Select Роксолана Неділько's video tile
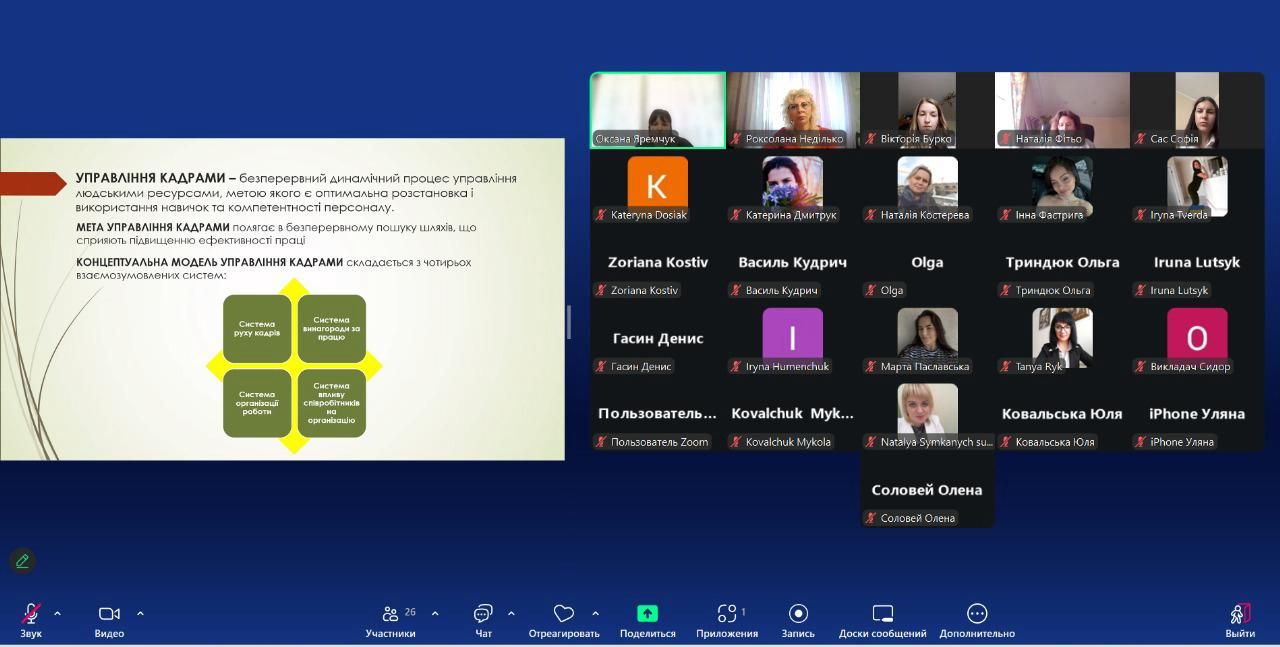The width and height of the screenshot is (1280, 647). click(793, 109)
